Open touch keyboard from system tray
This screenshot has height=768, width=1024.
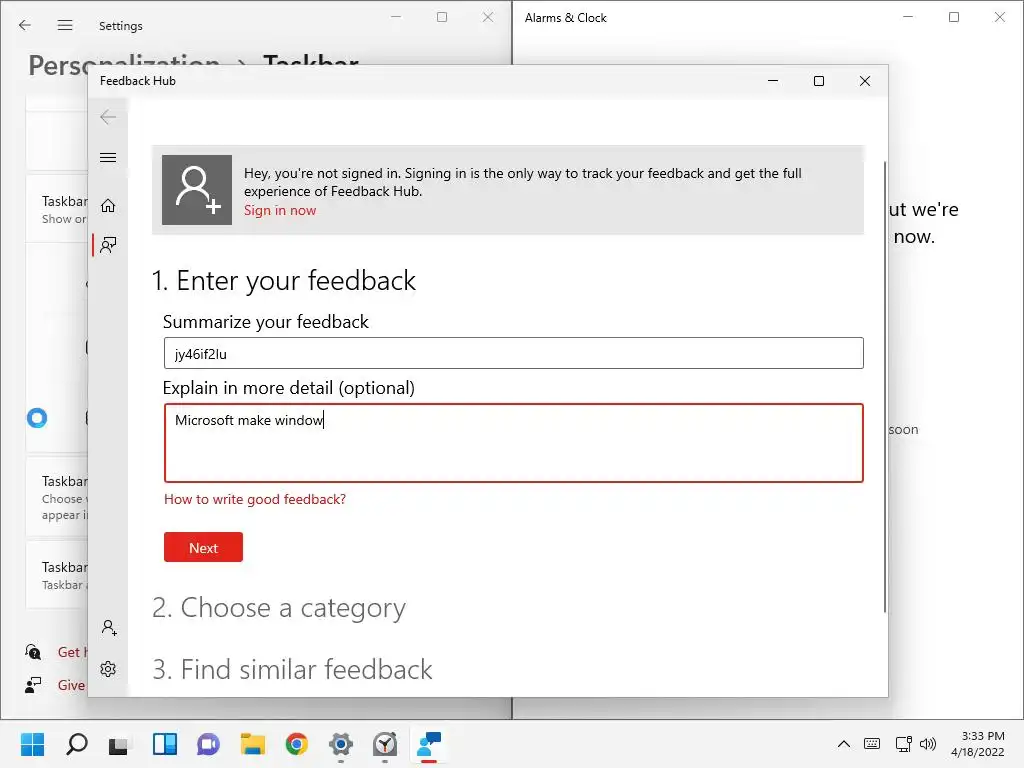pos(872,744)
